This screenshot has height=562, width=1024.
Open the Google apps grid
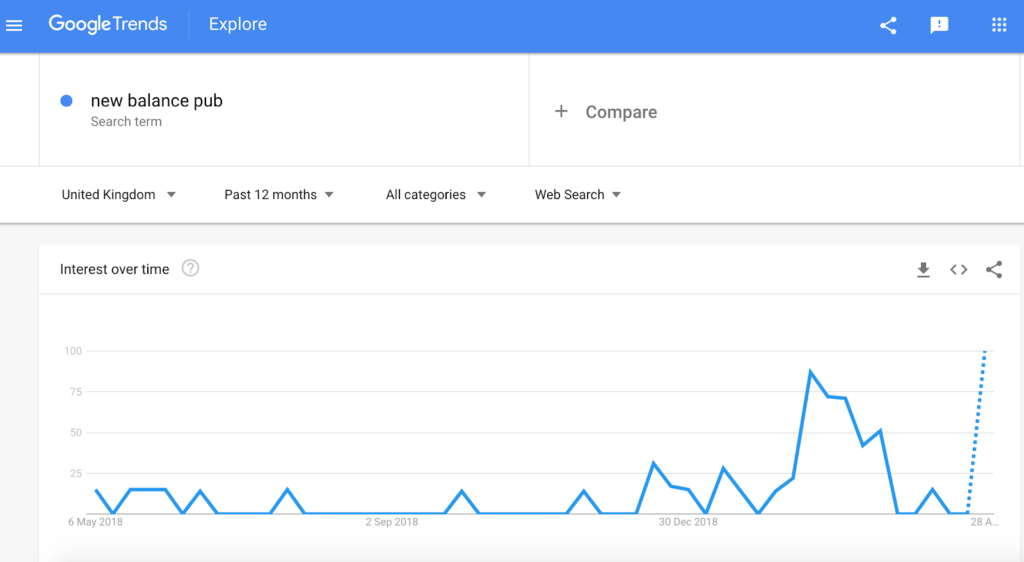[999, 25]
